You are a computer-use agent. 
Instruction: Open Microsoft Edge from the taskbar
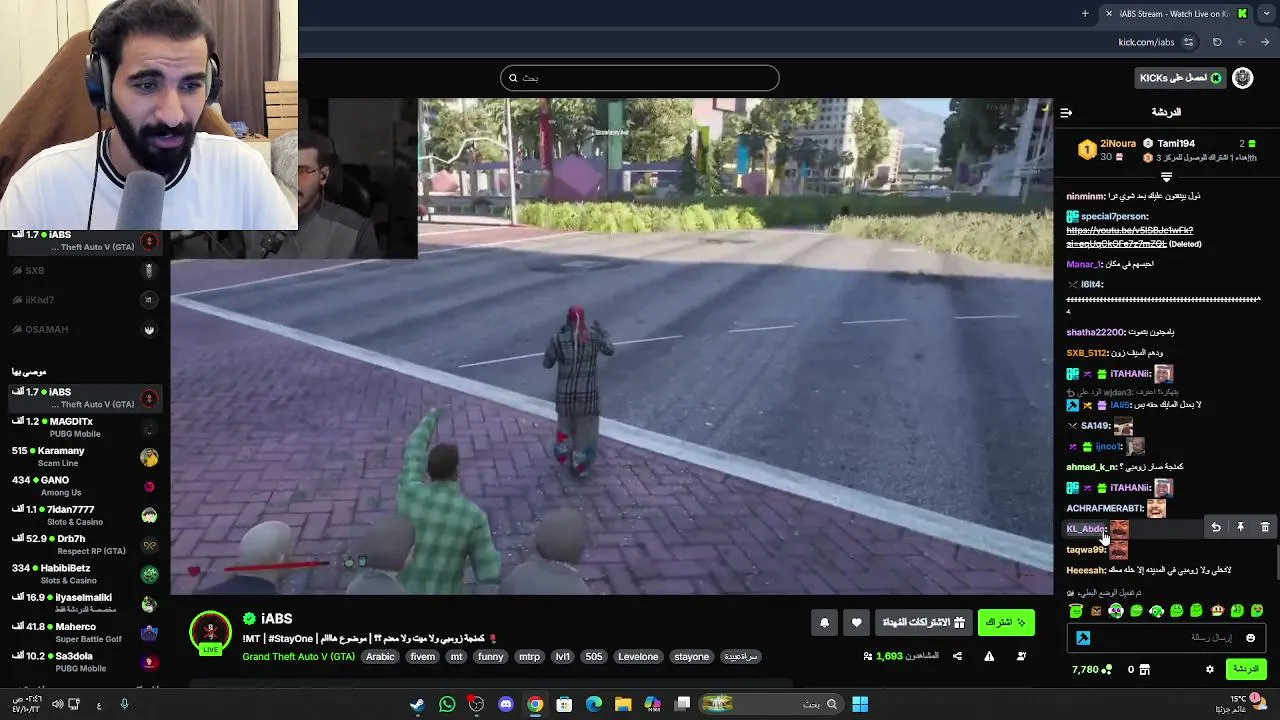pyautogui.click(x=594, y=704)
